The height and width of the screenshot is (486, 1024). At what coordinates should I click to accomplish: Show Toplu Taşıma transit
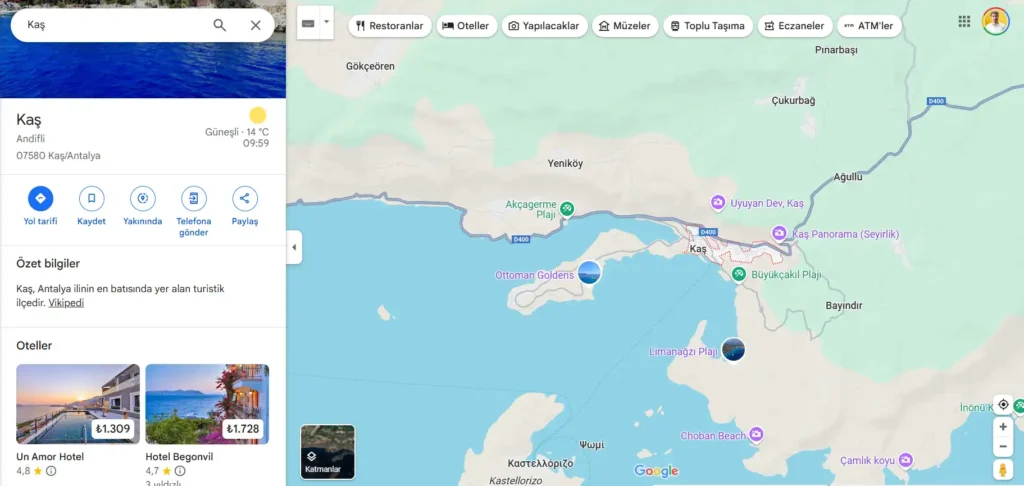pos(708,26)
